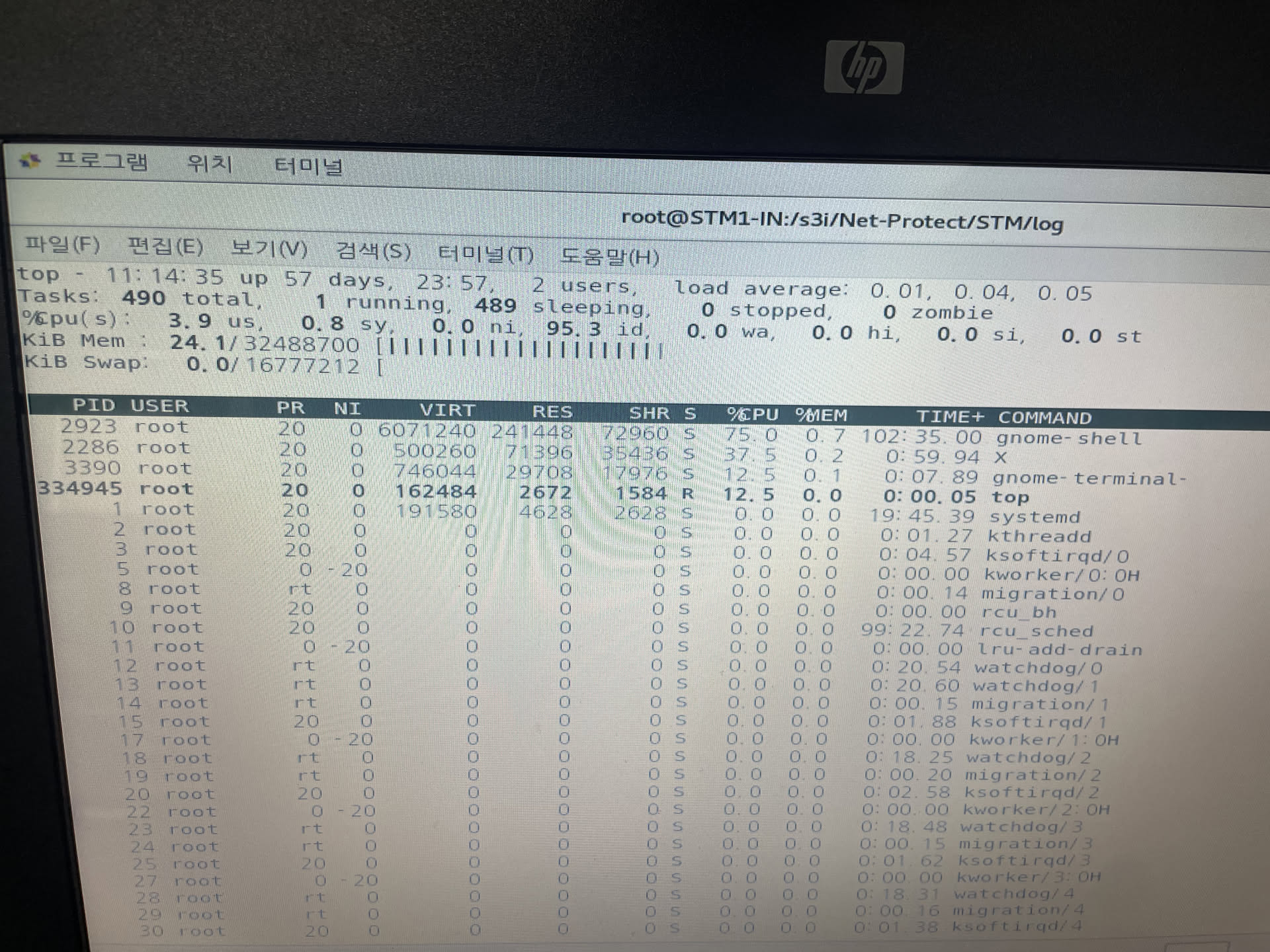Image resolution: width=1270 pixels, height=952 pixels.
Task: Open the 위치 places menu
Action: pos(210,163)
